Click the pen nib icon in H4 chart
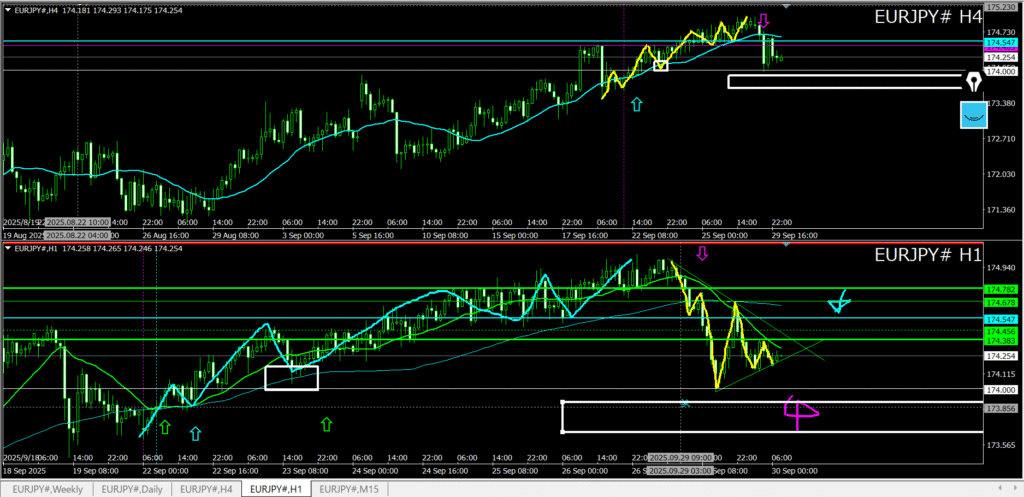This screenshot has width=1024, height=497. (972, 81)
